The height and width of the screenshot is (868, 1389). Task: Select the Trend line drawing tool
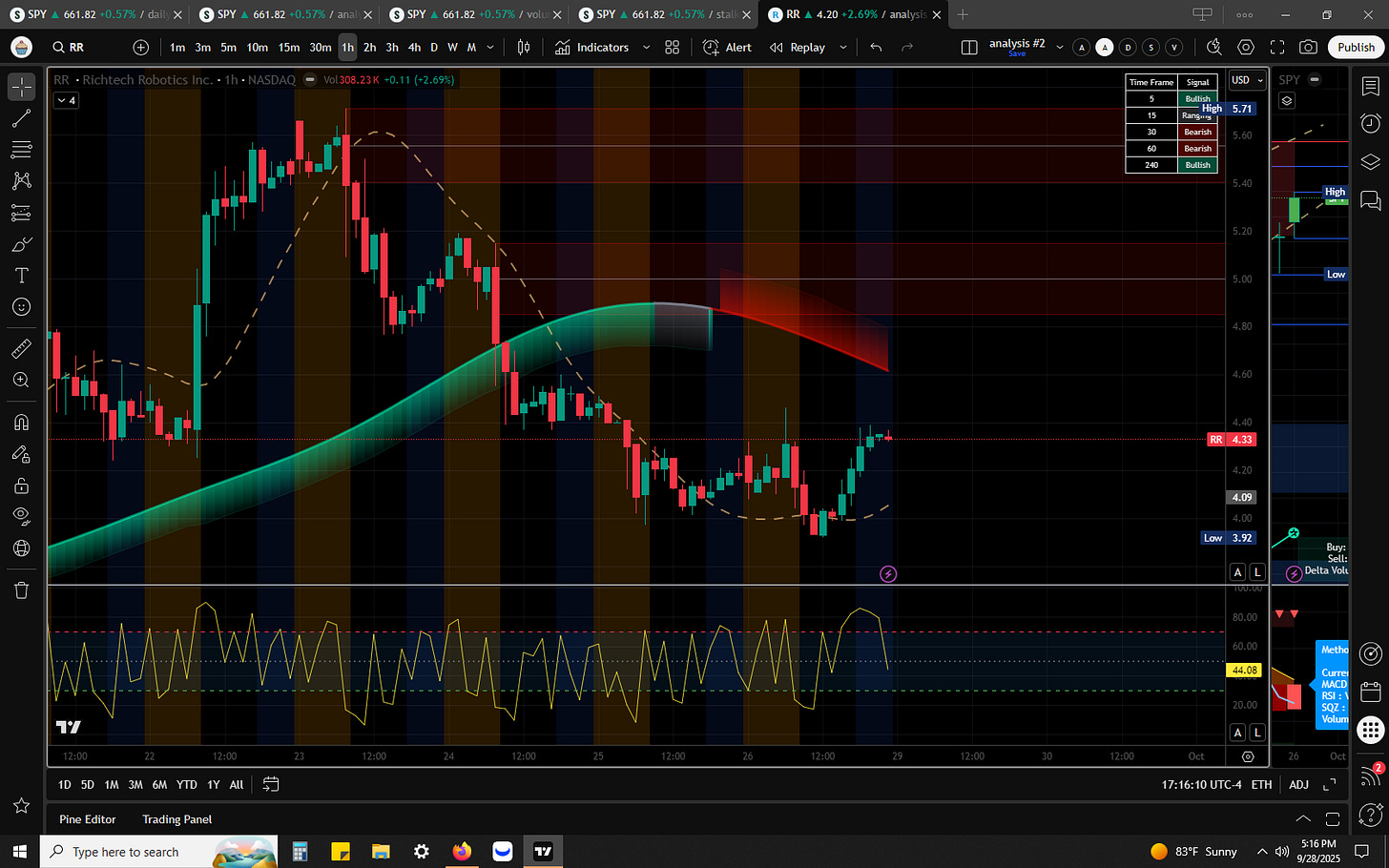(x=21, y=118)
